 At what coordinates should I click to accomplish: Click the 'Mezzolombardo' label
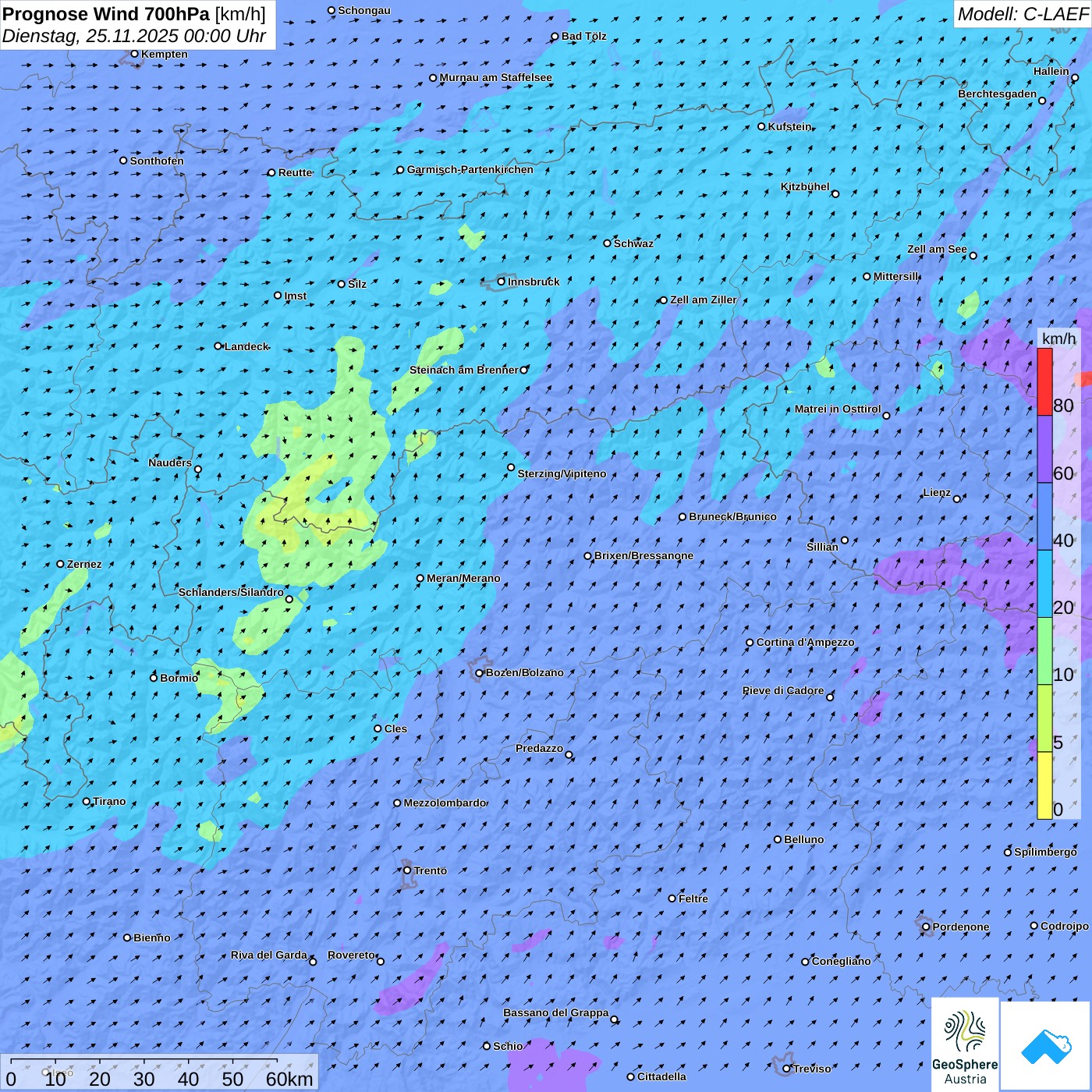point(445,803)
